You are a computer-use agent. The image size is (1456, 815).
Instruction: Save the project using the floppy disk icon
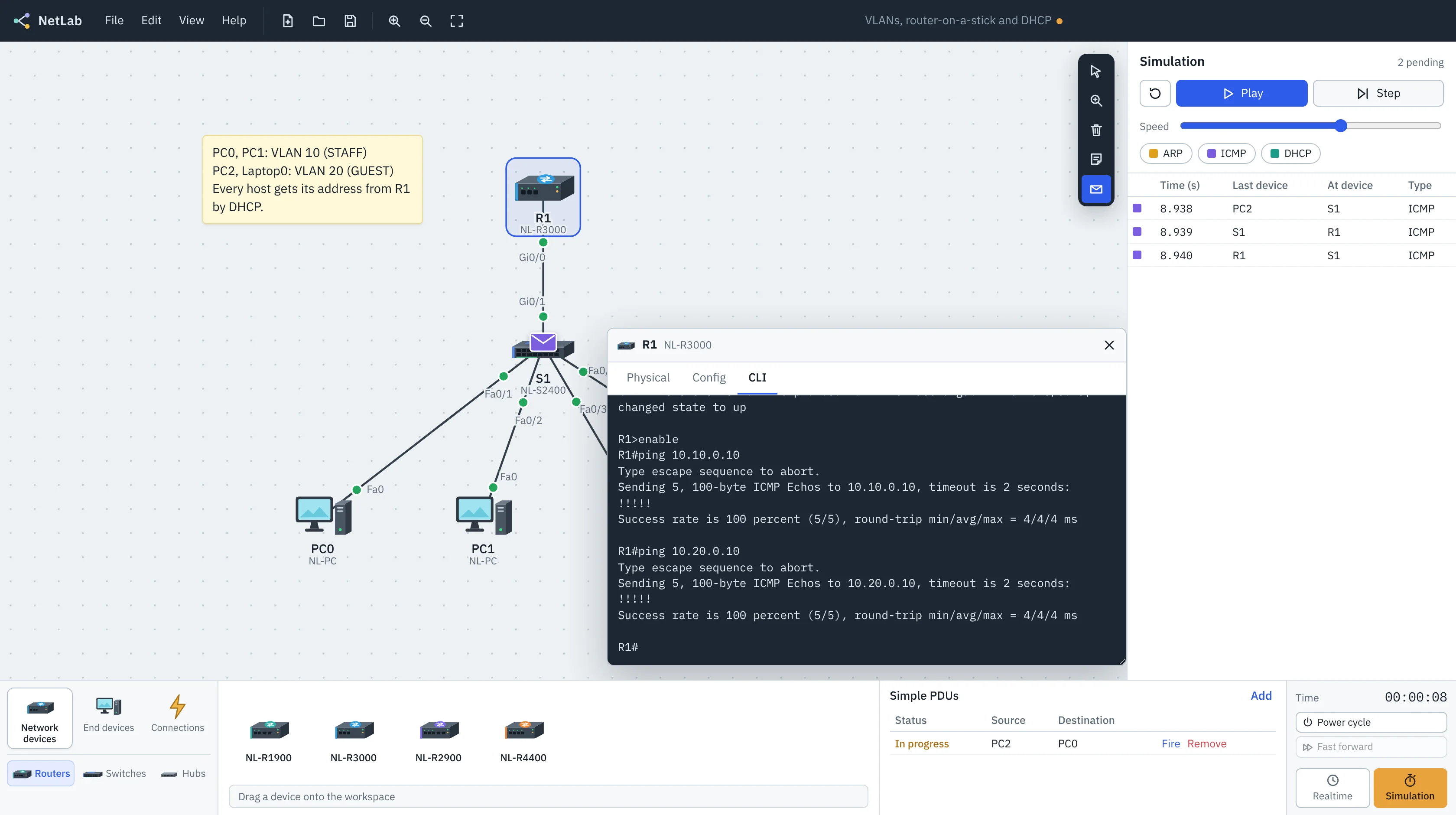click(351, 21)
